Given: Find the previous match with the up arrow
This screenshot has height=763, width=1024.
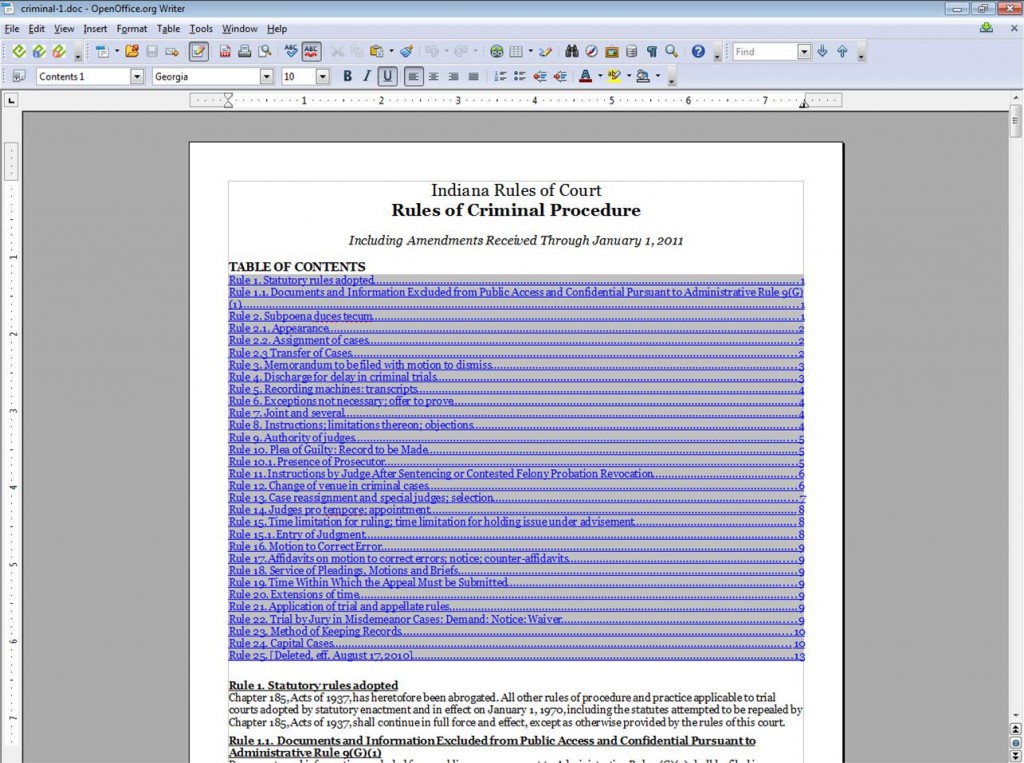Looking at the screenshot, I should tap(842, 51).
